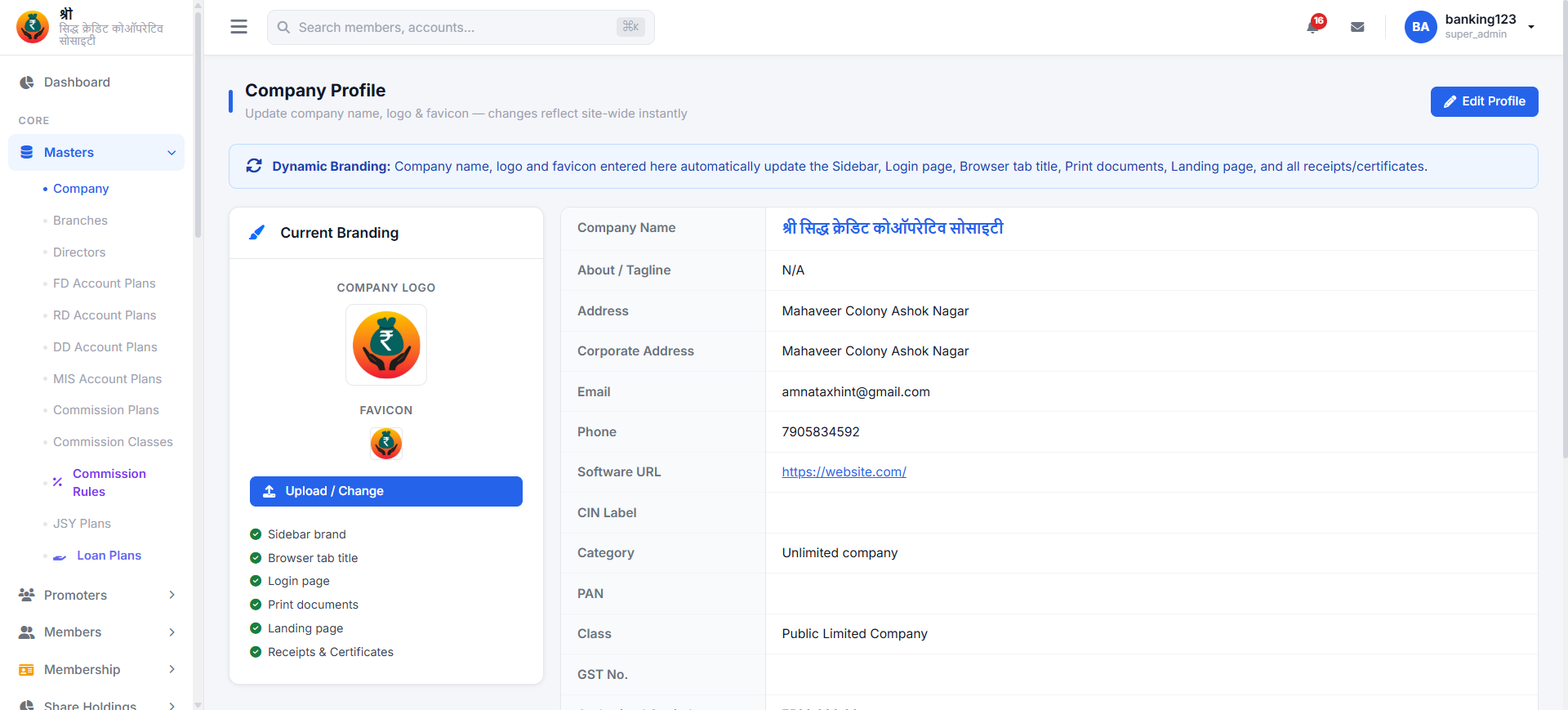Open Branches in the Masters menu
Screen dimensions: 1568x710
click(80, 221)
